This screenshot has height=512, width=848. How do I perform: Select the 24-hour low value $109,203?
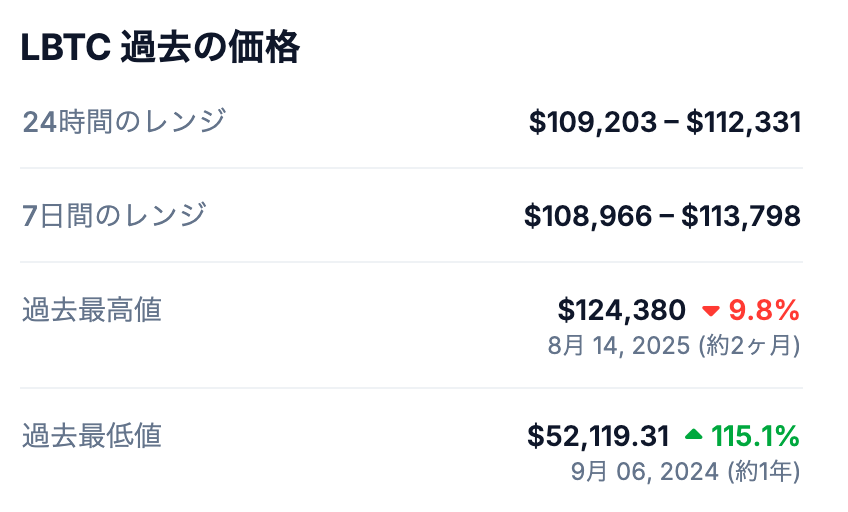coord(593,122)
